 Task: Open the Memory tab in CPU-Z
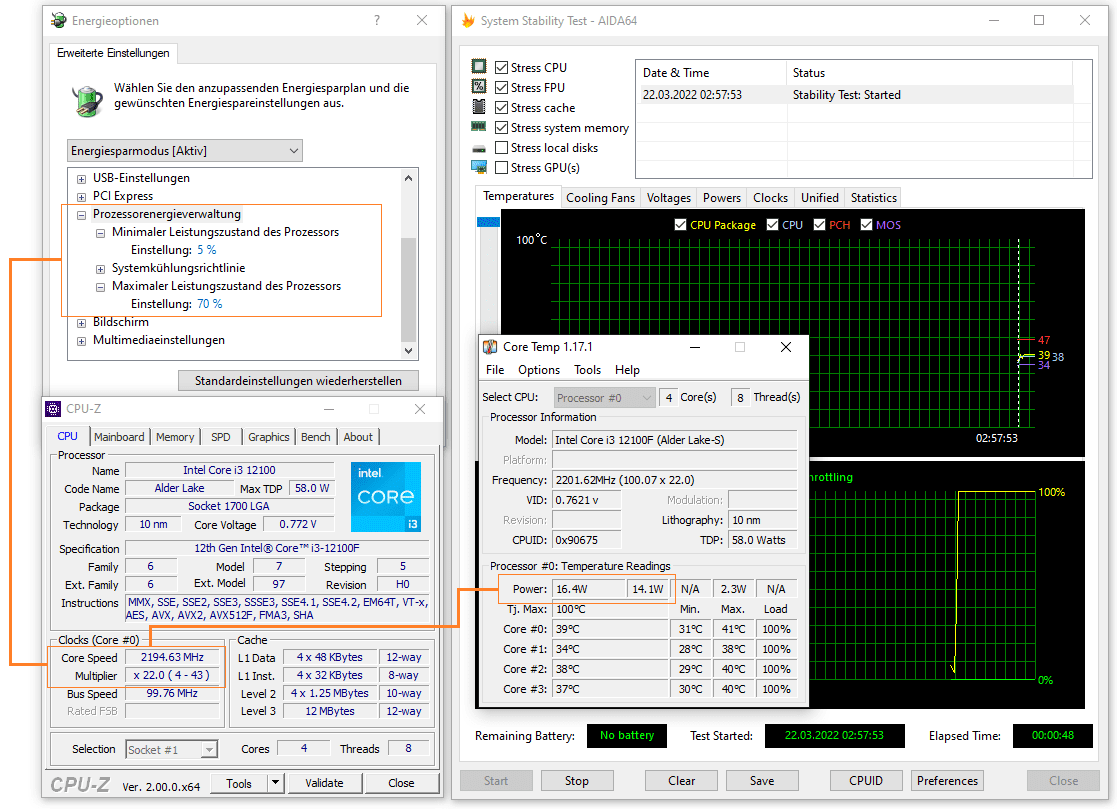click(175, 437)
